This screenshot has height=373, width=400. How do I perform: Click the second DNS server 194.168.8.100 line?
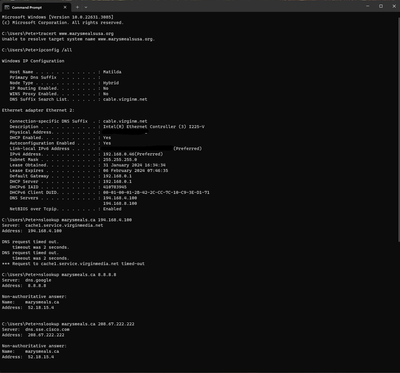coord(120,203)
